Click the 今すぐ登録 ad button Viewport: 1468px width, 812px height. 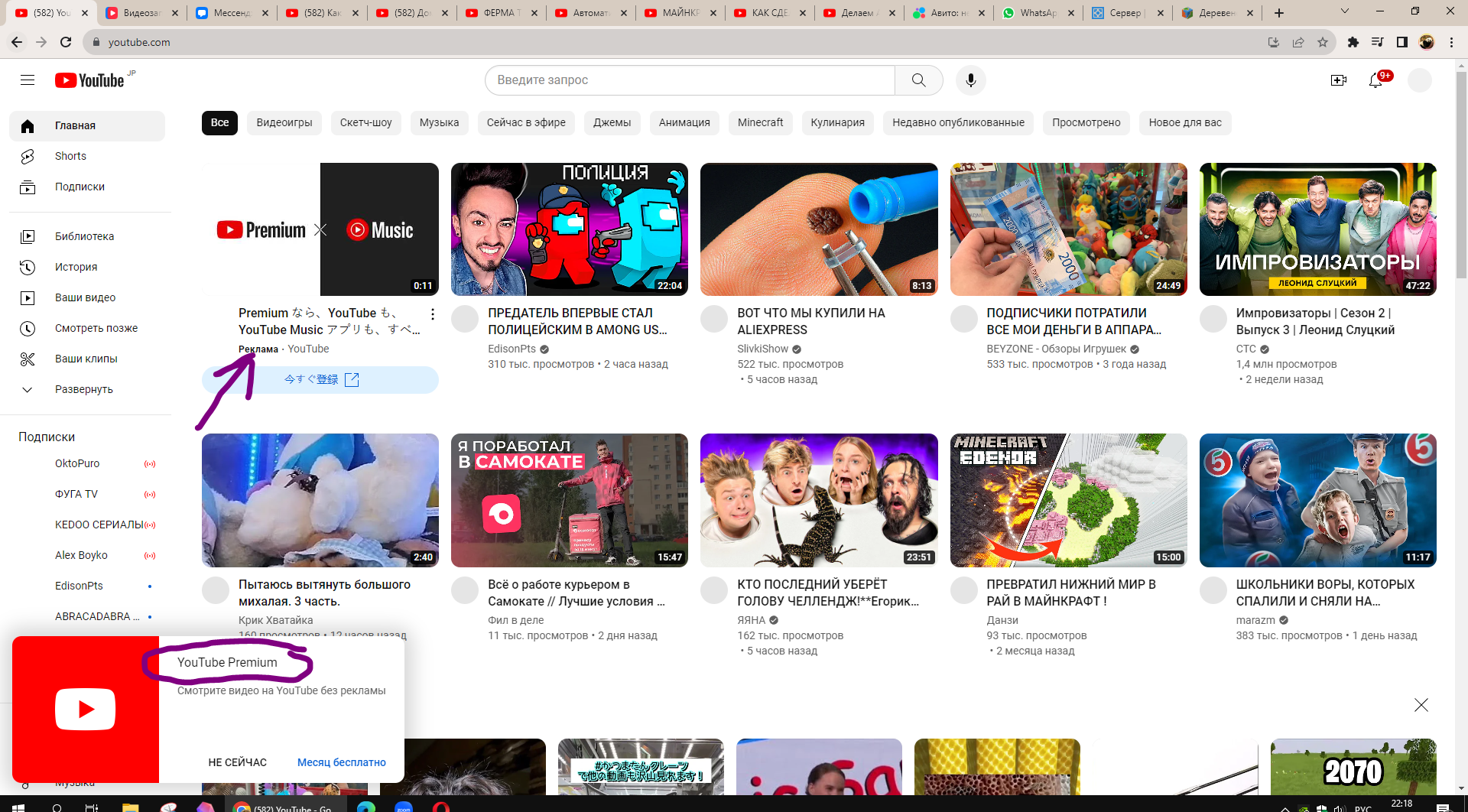click(x=320, y=380)
